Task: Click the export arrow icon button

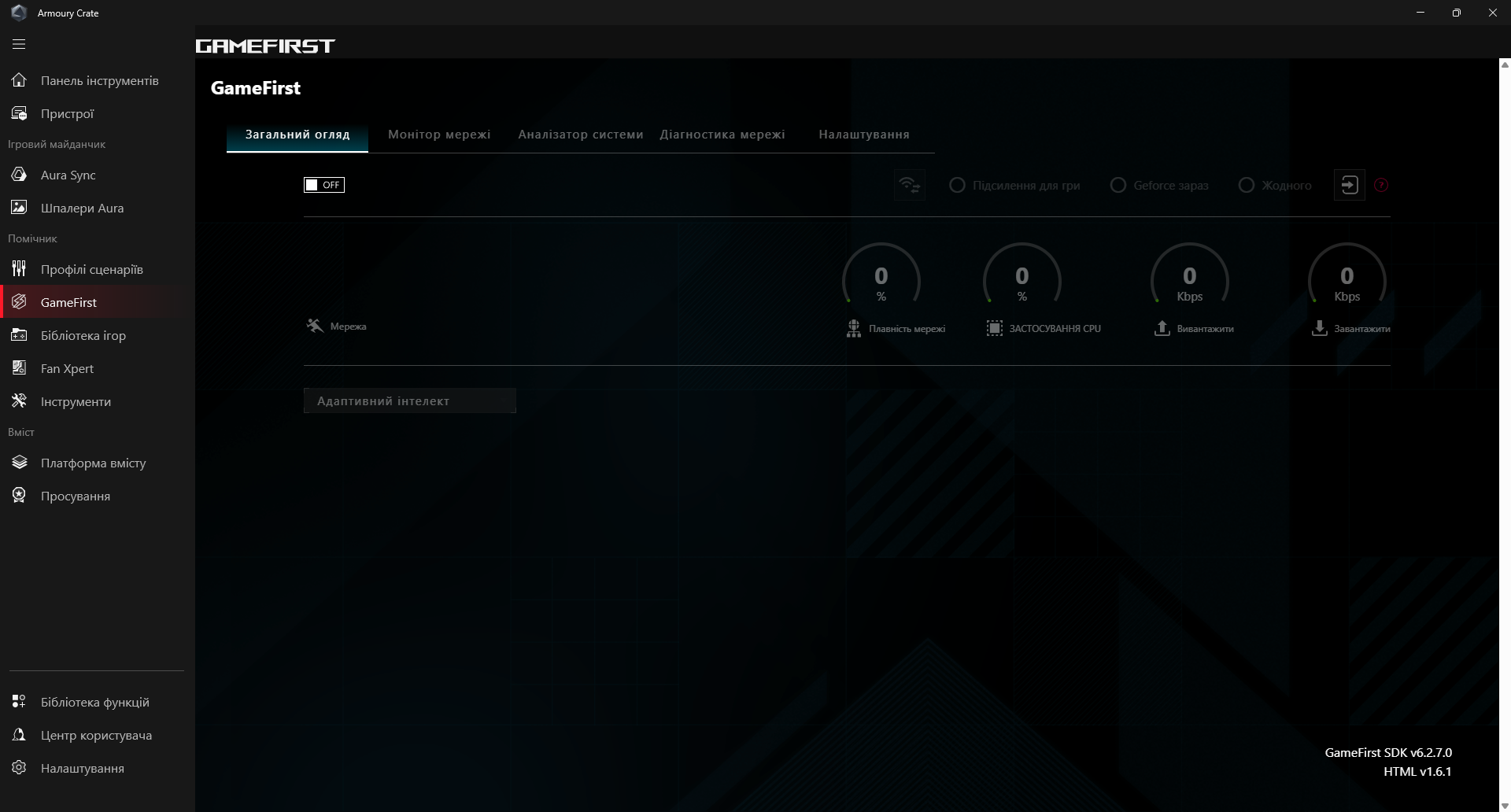Action: [1349, 185]
